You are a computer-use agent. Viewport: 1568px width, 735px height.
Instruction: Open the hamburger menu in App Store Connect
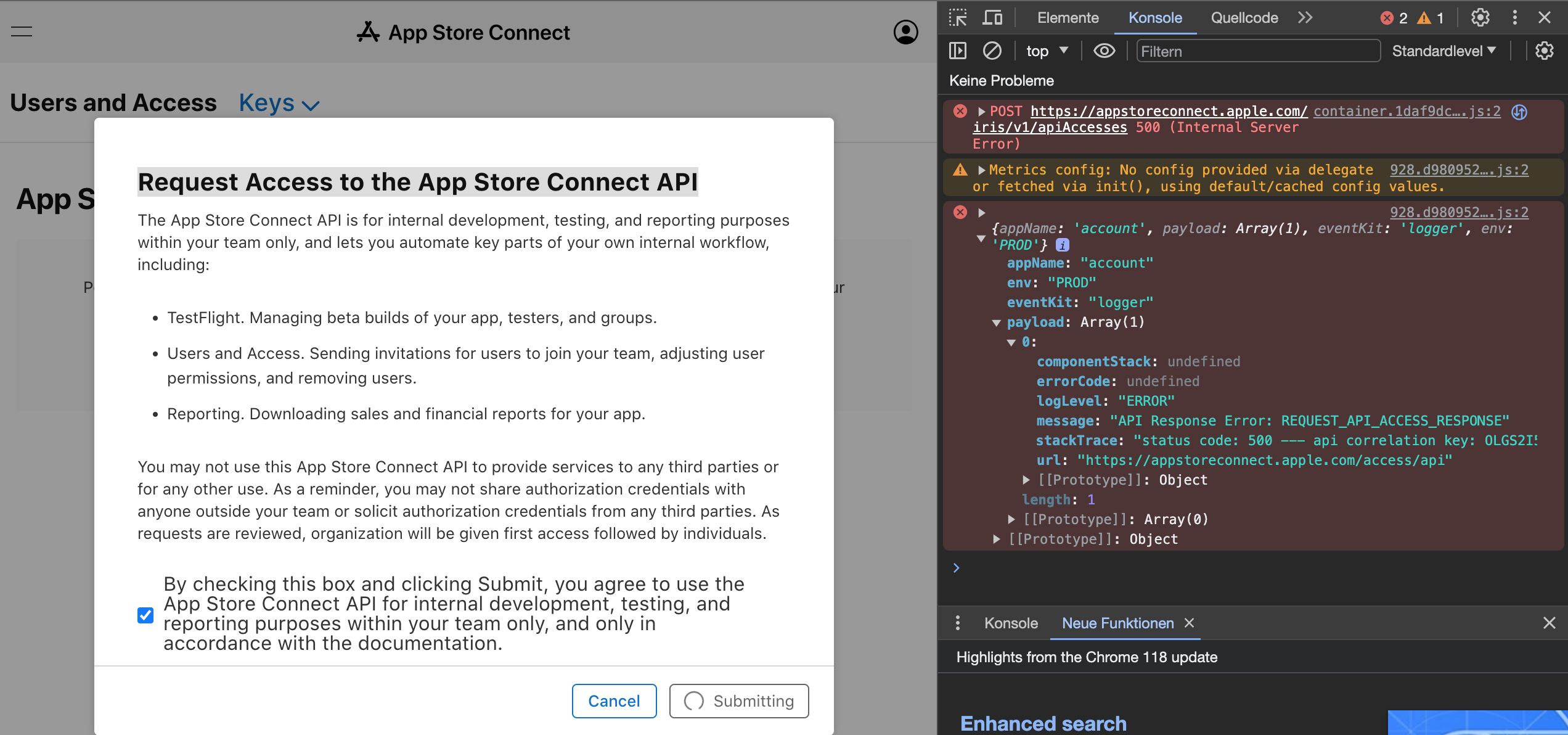(22, 32)
